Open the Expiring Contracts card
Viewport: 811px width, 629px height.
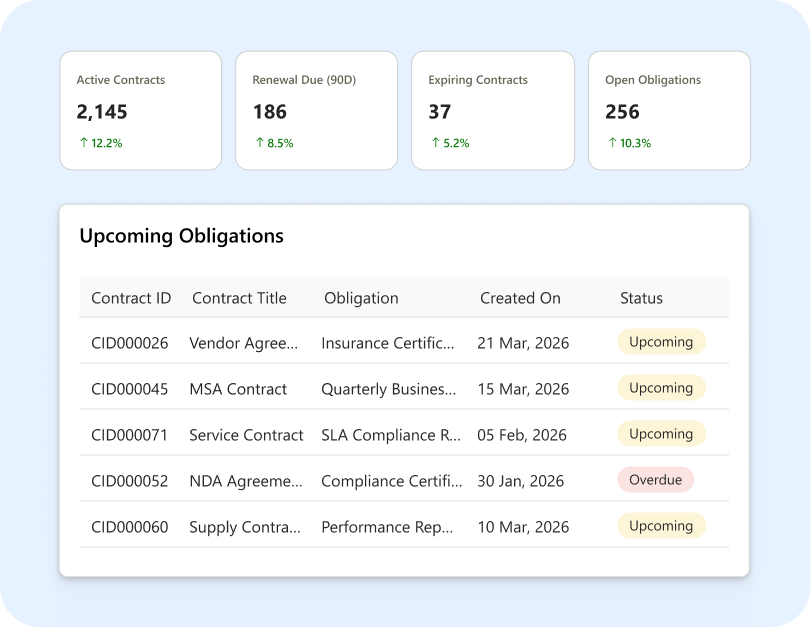[x=493, y=110]
